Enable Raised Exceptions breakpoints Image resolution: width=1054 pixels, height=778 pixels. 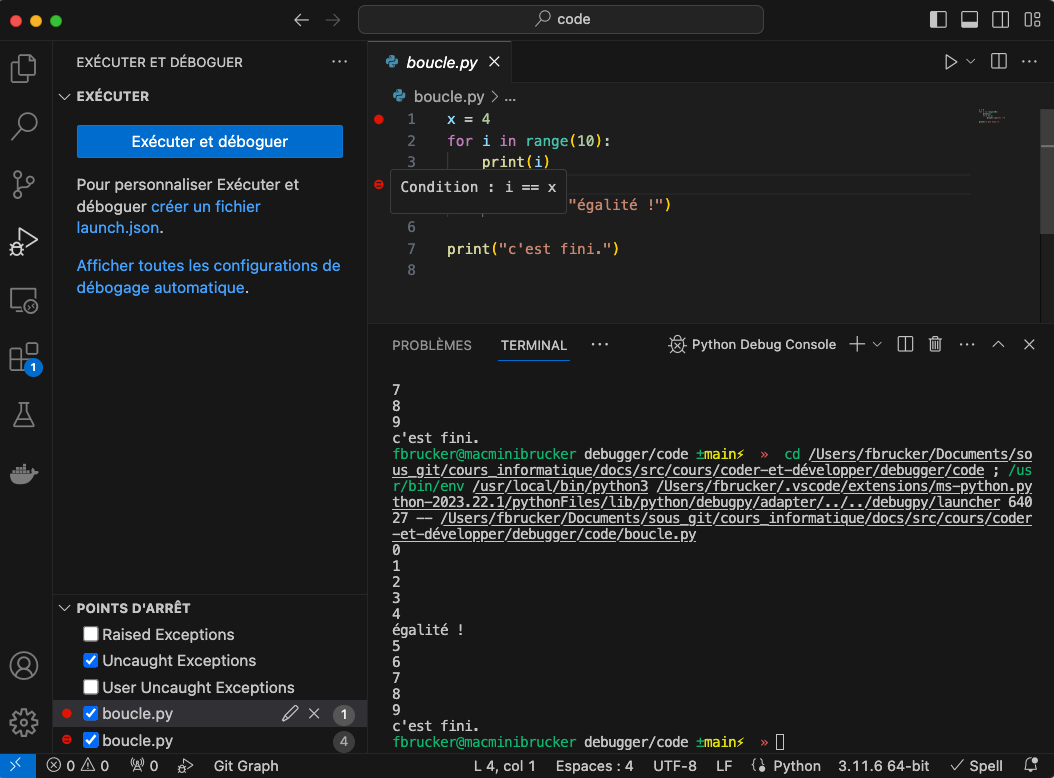click(90, 634)
